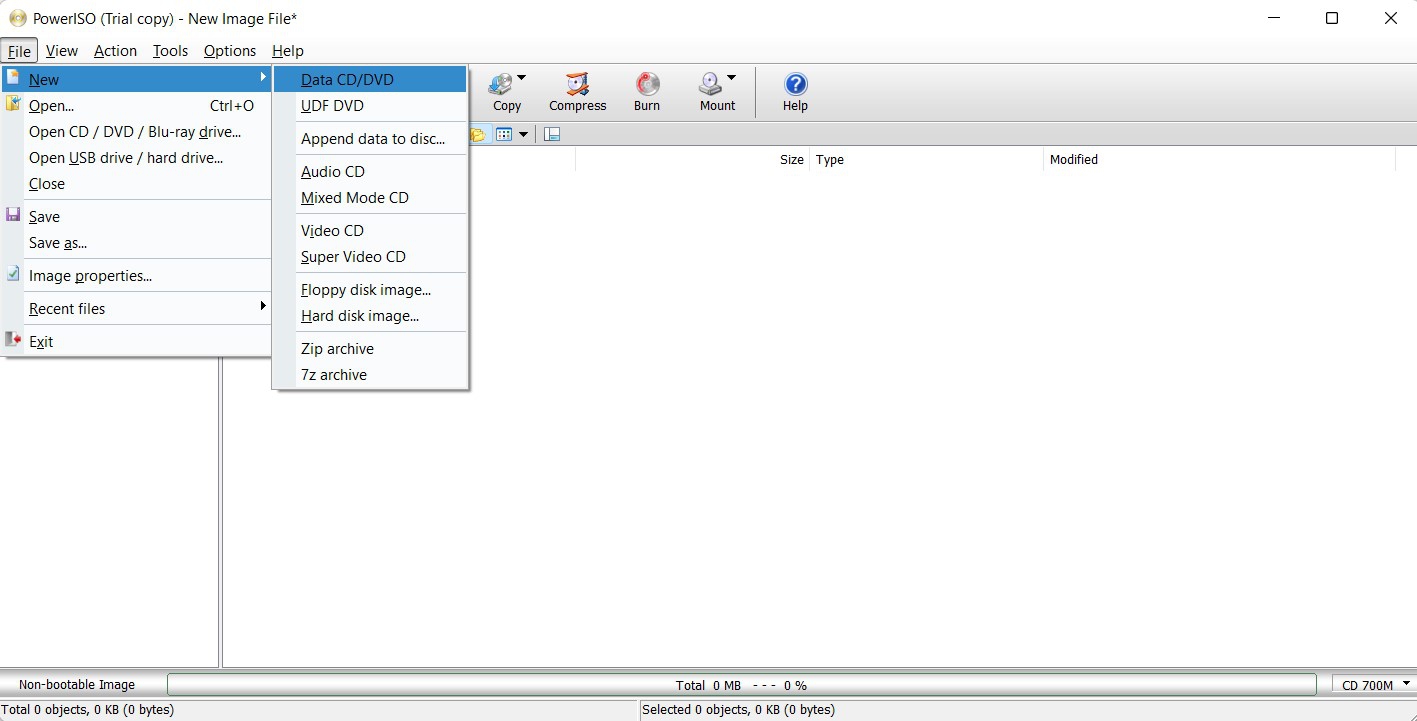Click the Mount virtual drive icon
1417x721 pixels.
(x=711, y=85)
